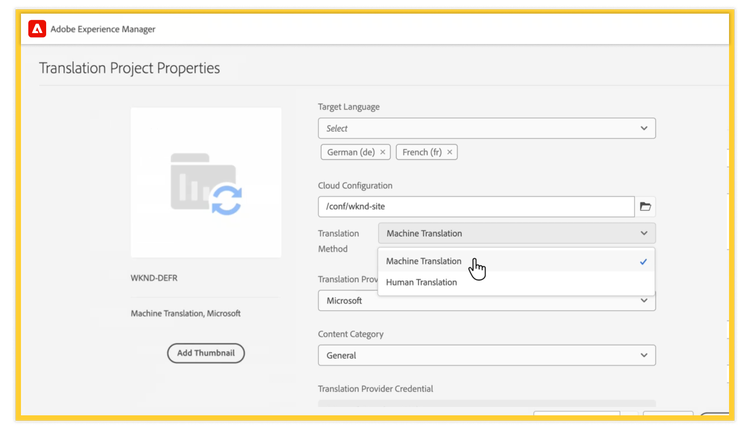Open the Cloud Configuration folder browse icon
Screen dimensions: 750x430
coord(646,206)
